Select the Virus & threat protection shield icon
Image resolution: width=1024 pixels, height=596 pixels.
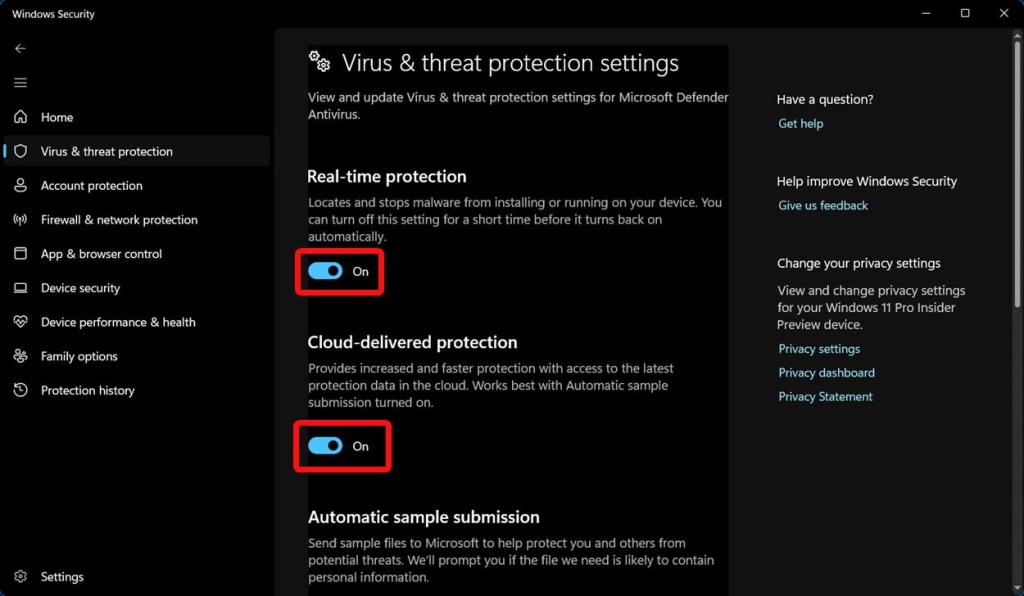click(x=19, y=151)
